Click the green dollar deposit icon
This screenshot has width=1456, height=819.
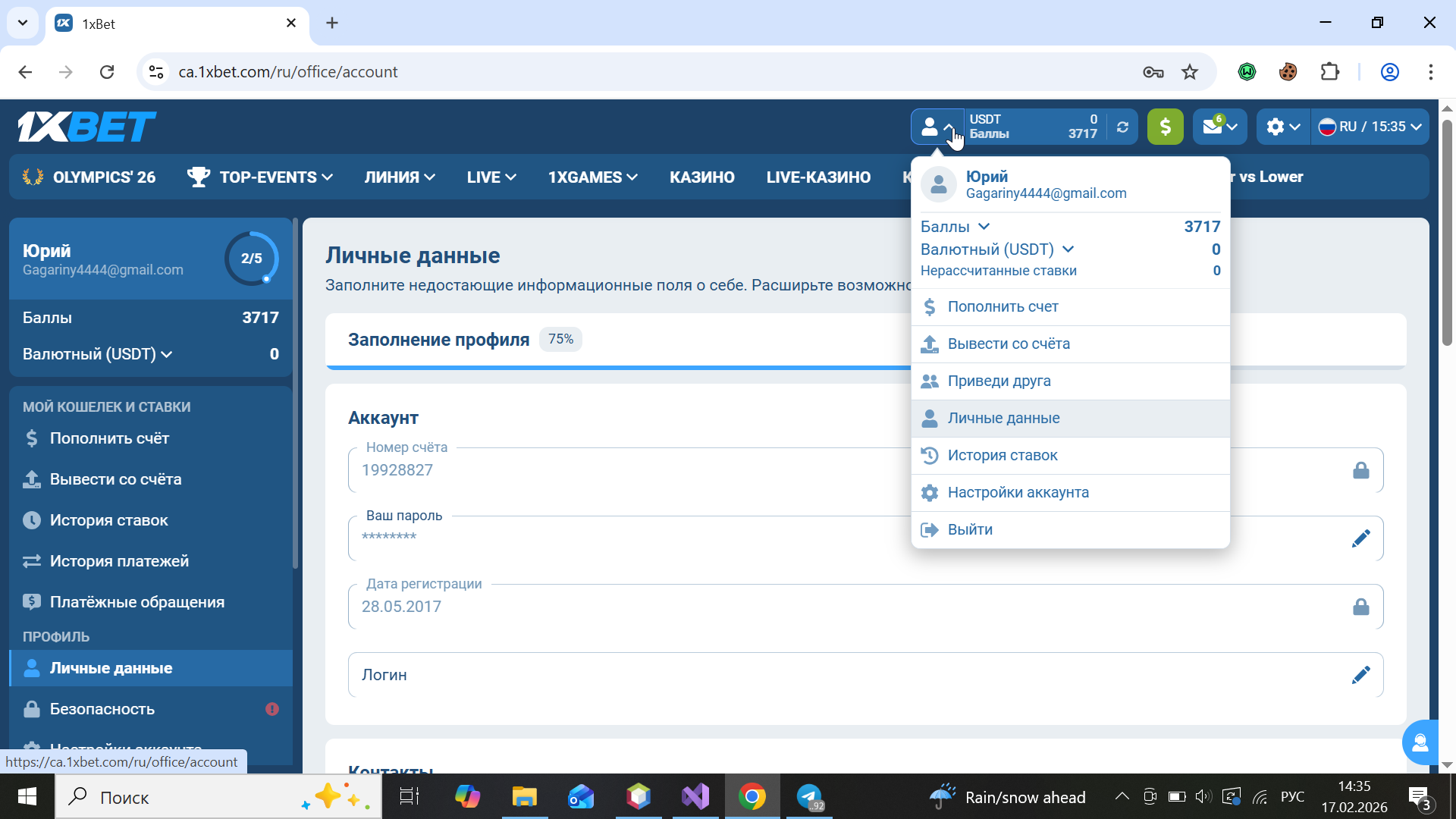pos(1165,127)
